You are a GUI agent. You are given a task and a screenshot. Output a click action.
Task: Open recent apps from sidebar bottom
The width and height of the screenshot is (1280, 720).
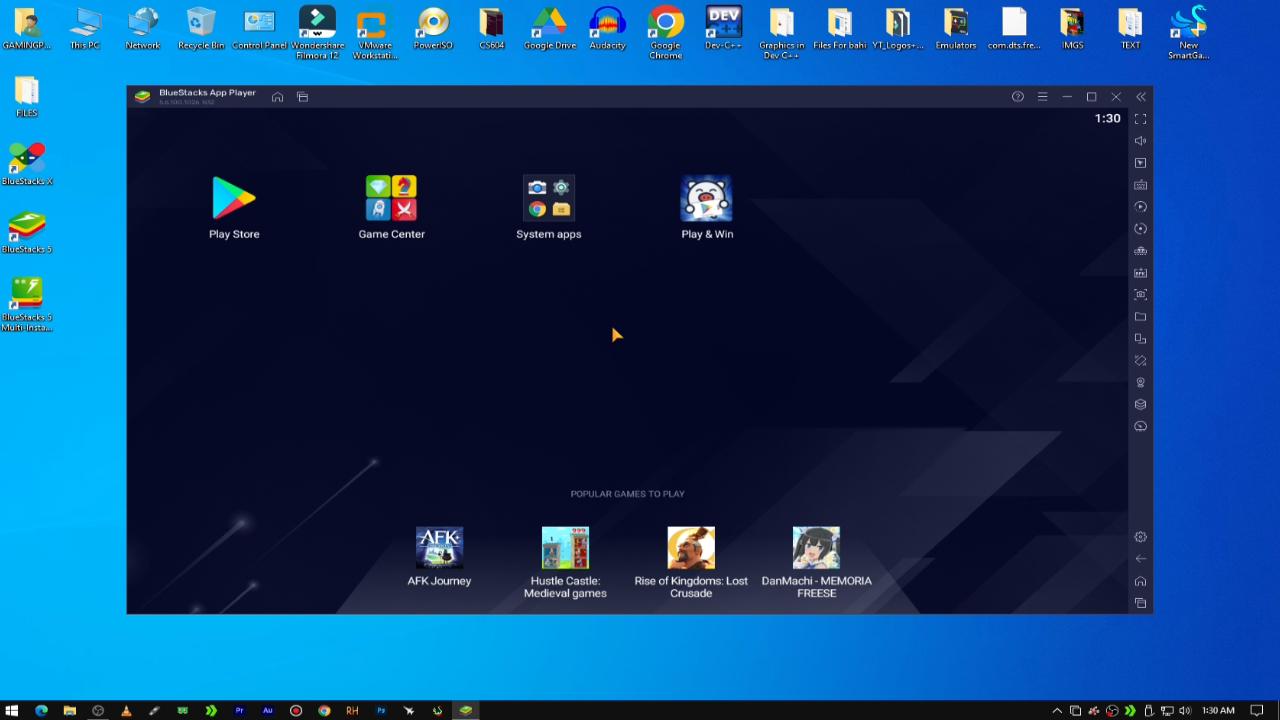click(x=1140, y=603)
